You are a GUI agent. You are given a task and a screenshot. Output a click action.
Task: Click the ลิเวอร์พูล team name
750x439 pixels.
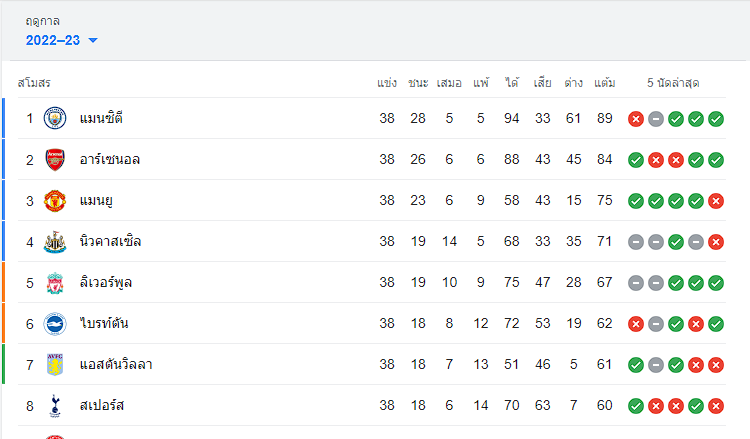pos(106,282)
